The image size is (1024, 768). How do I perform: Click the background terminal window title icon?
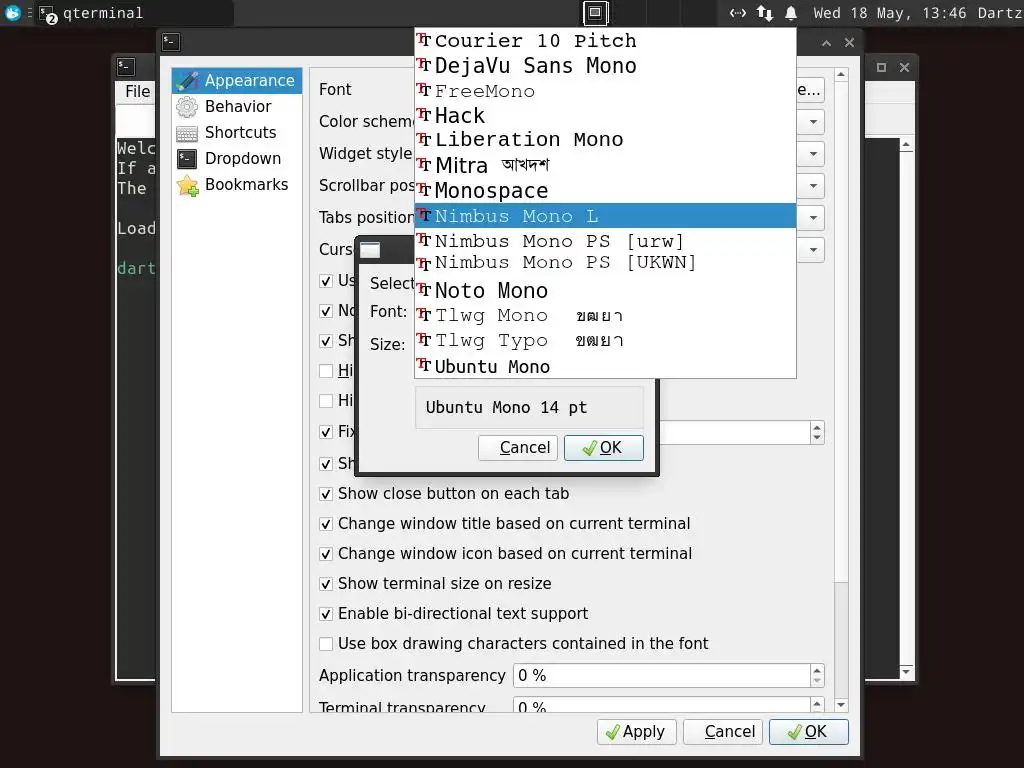(x=126, y=67)
